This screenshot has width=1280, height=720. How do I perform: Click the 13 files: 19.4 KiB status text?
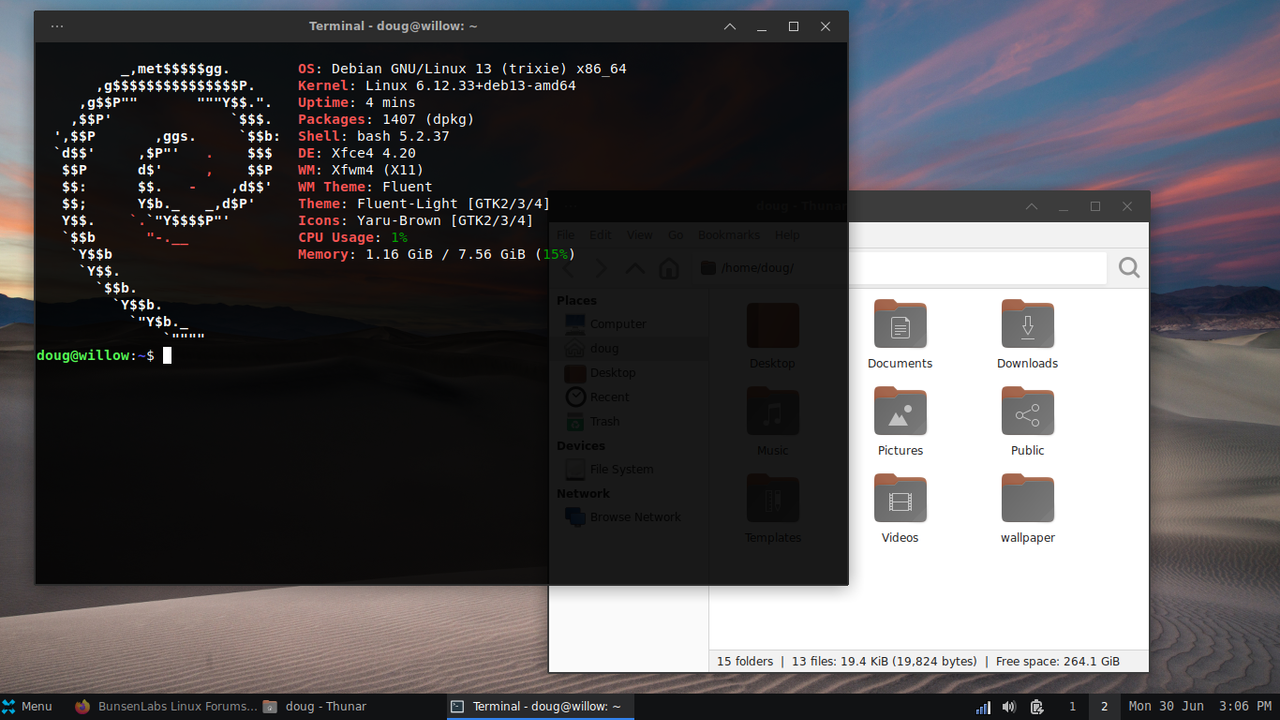[884, 661]
